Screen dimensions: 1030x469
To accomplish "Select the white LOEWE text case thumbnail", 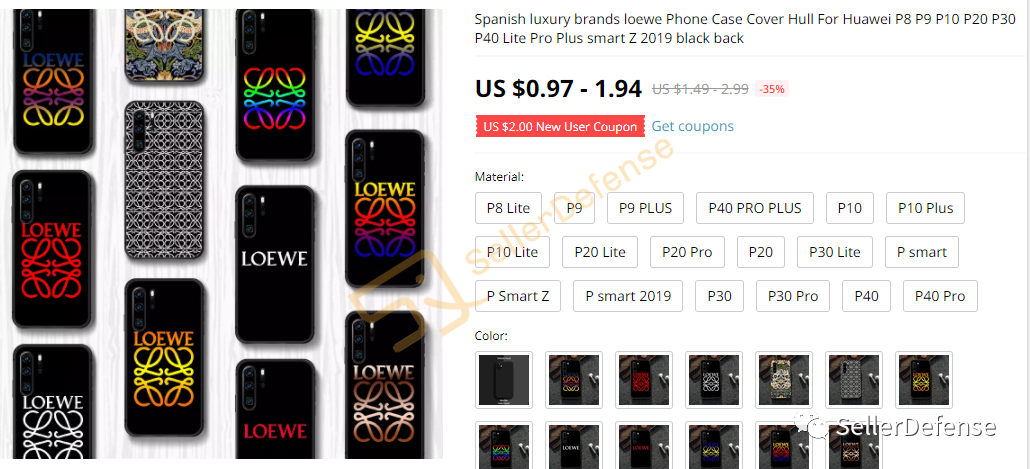I will tap(573, 445).
